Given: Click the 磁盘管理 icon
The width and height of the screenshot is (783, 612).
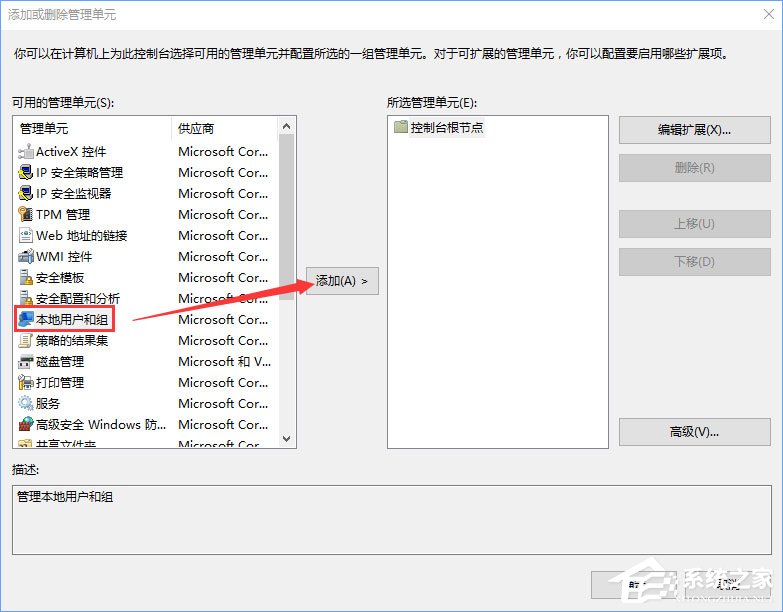Looking at the screenshot, I should click(25, 361).
